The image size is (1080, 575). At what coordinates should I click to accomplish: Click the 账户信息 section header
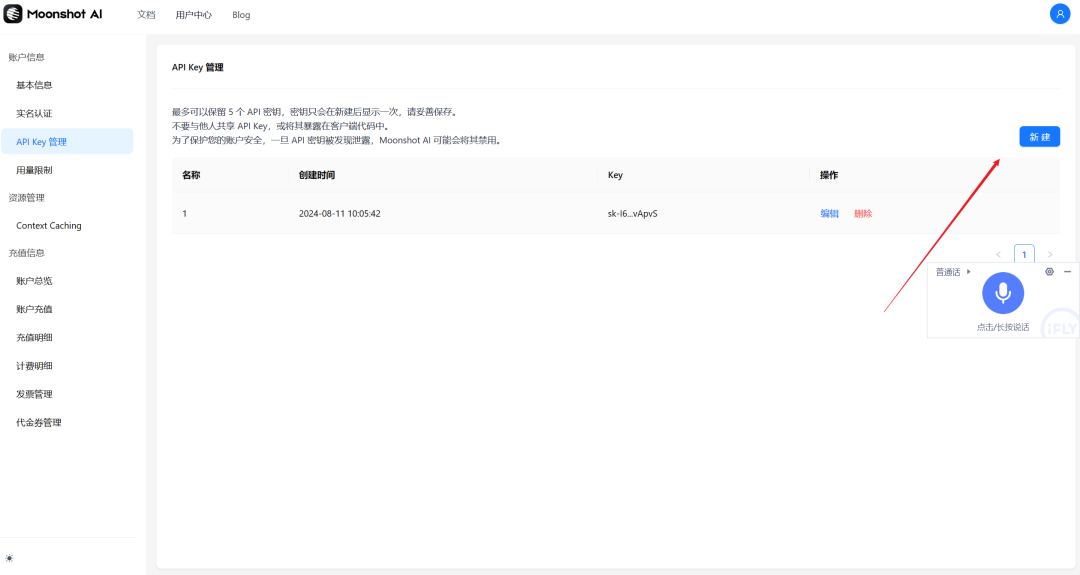pos(26,57)
